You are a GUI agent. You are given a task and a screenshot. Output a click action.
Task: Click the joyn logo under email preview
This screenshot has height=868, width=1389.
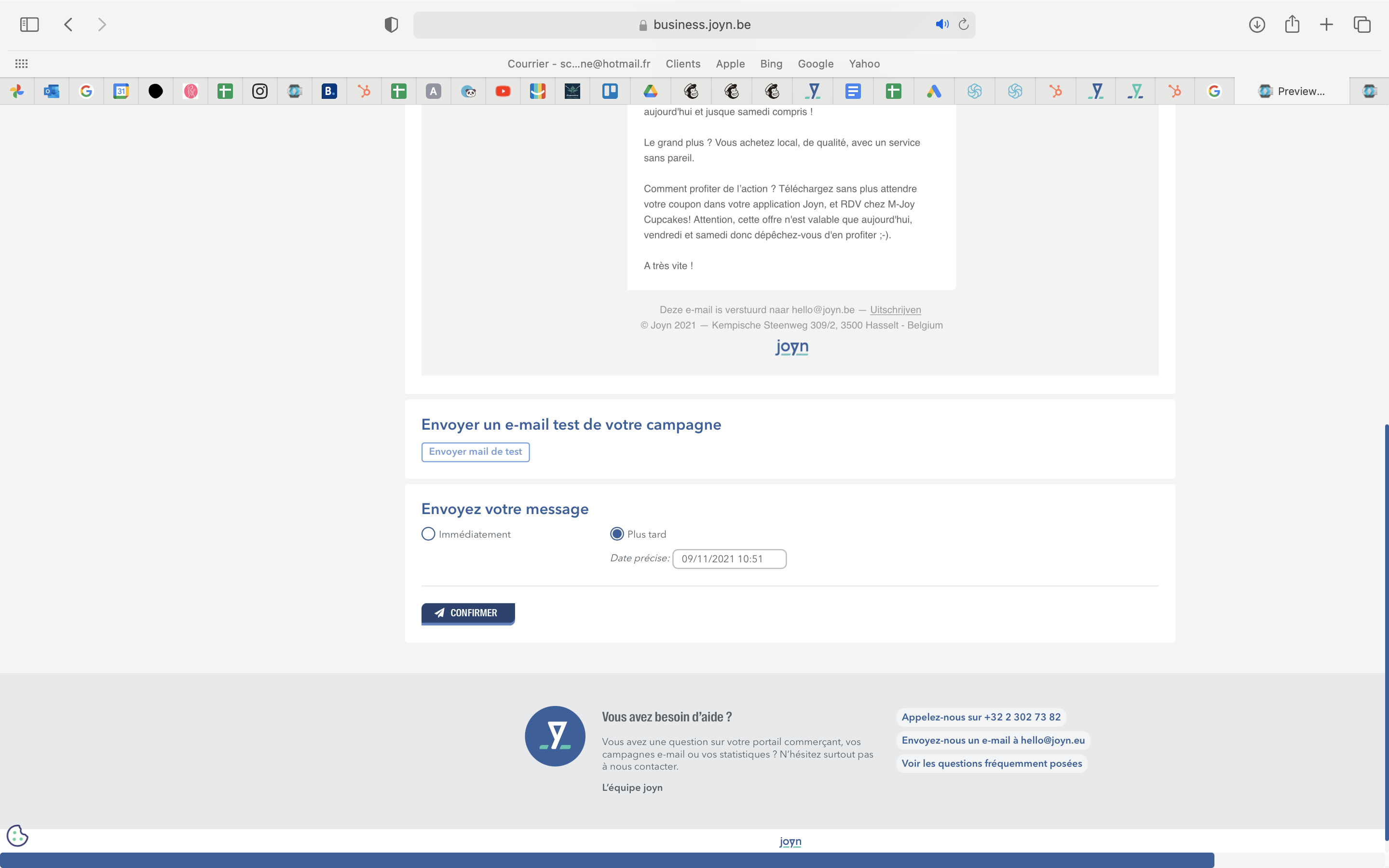791,347
